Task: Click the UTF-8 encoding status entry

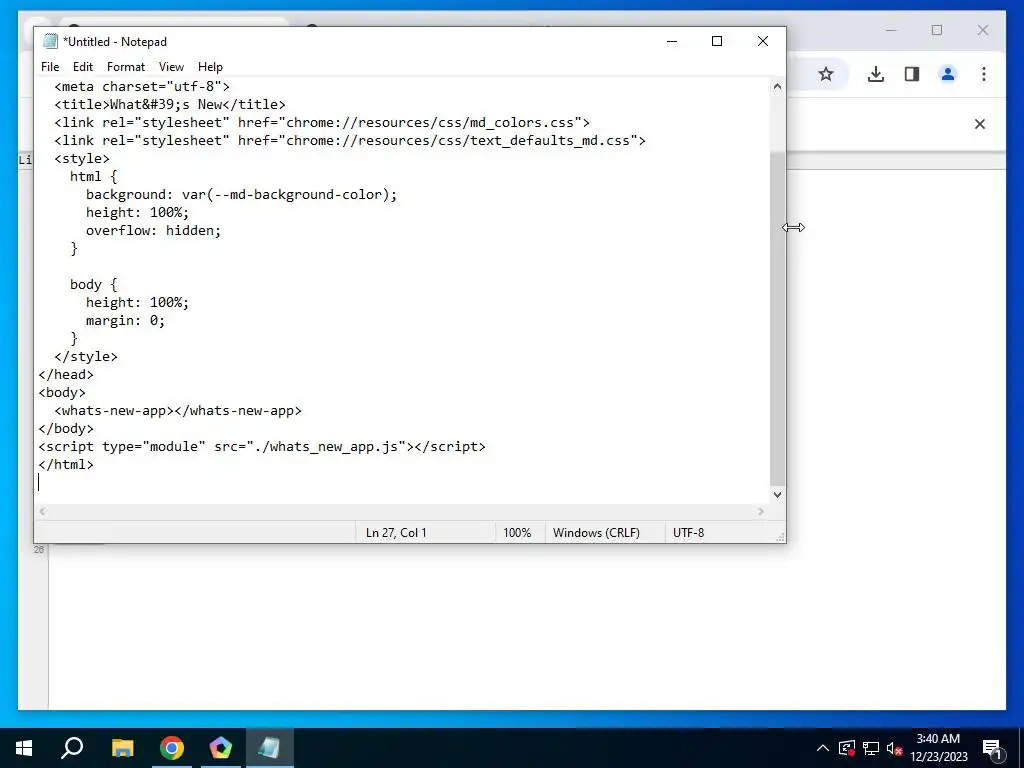Action: click(688, 533)
